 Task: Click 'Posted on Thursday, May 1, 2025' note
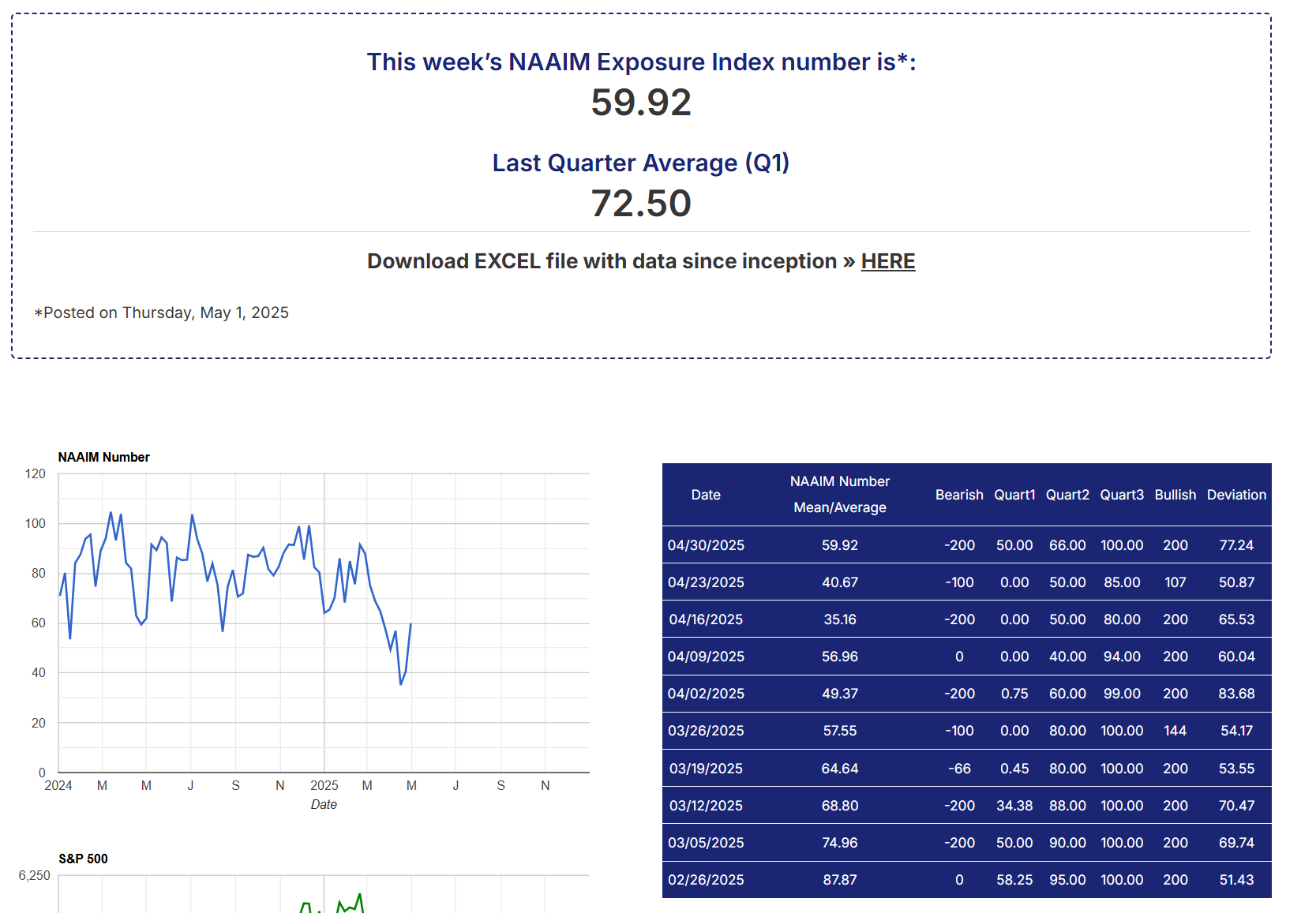[x=162, y=312]
